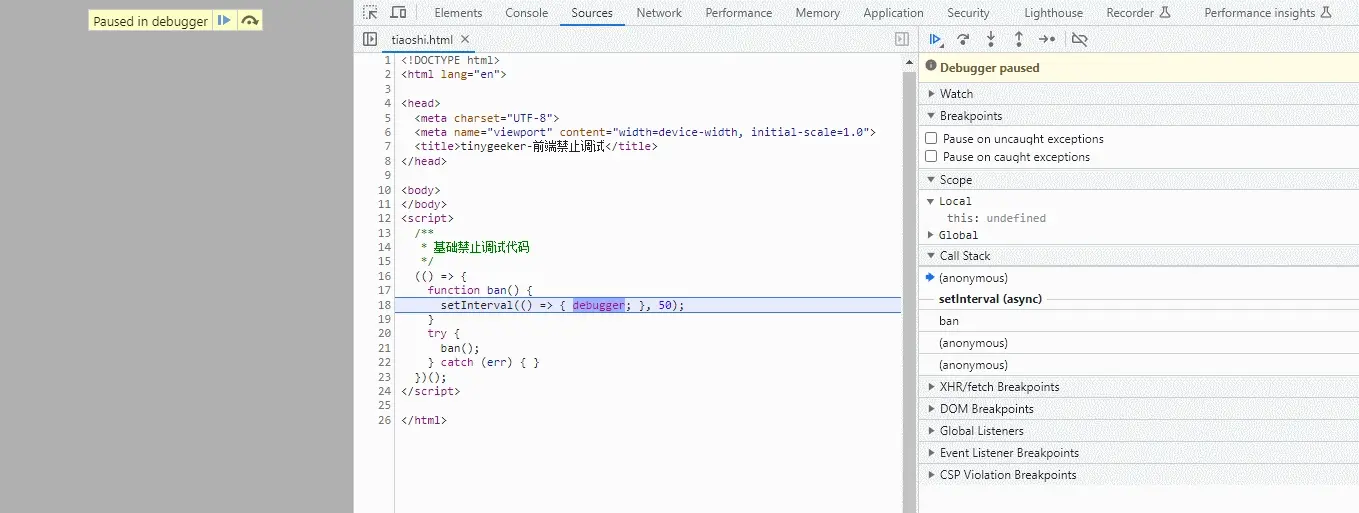Select the ban call stack frame
The width and height of the screenshot is (1359, 513).
click(x=949, y=321)
